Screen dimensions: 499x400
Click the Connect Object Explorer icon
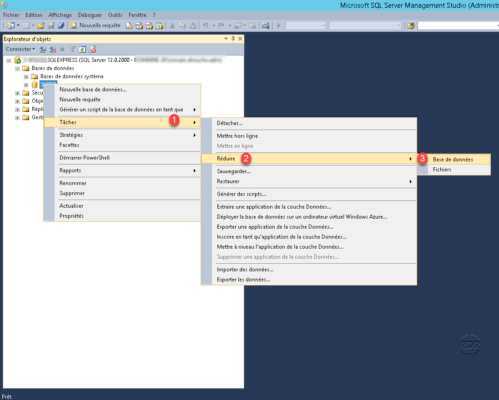coord(43,49)
